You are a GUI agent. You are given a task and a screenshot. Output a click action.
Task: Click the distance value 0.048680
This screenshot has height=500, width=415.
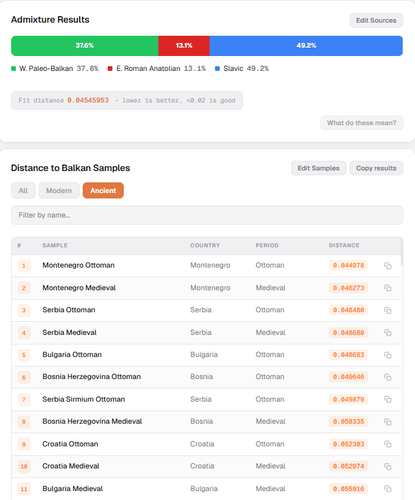coord(348,333)
